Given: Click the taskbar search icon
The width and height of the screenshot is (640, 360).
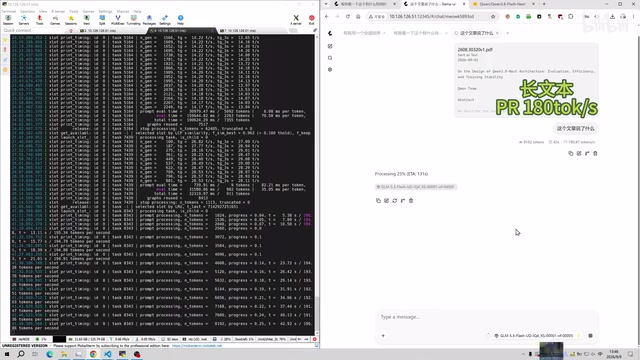Looking at the screenshot, I should (x=21, y=354).
